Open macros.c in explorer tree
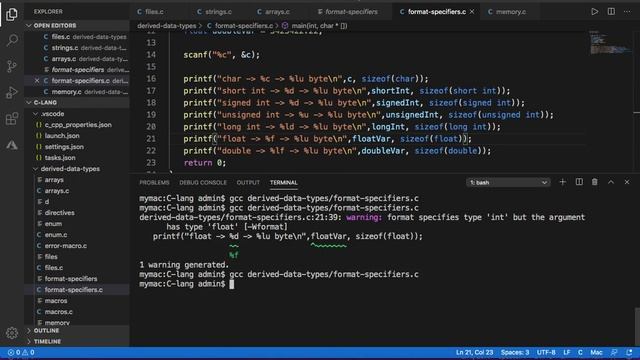This screenshot has width=640, height=360. pos(58,311)
